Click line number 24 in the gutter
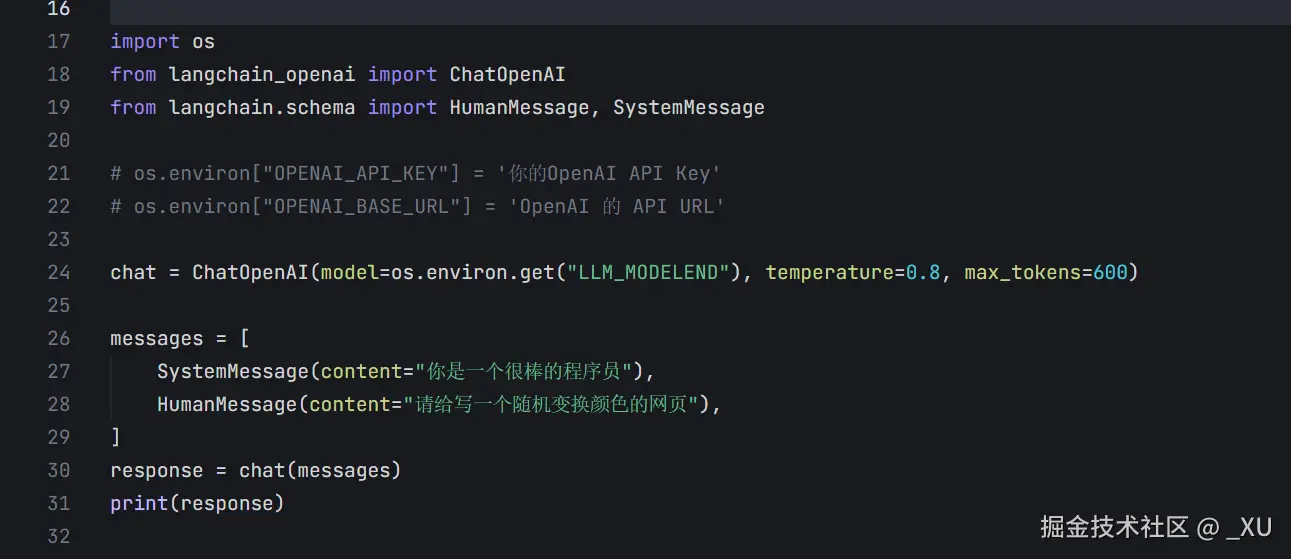 [58, 273]
